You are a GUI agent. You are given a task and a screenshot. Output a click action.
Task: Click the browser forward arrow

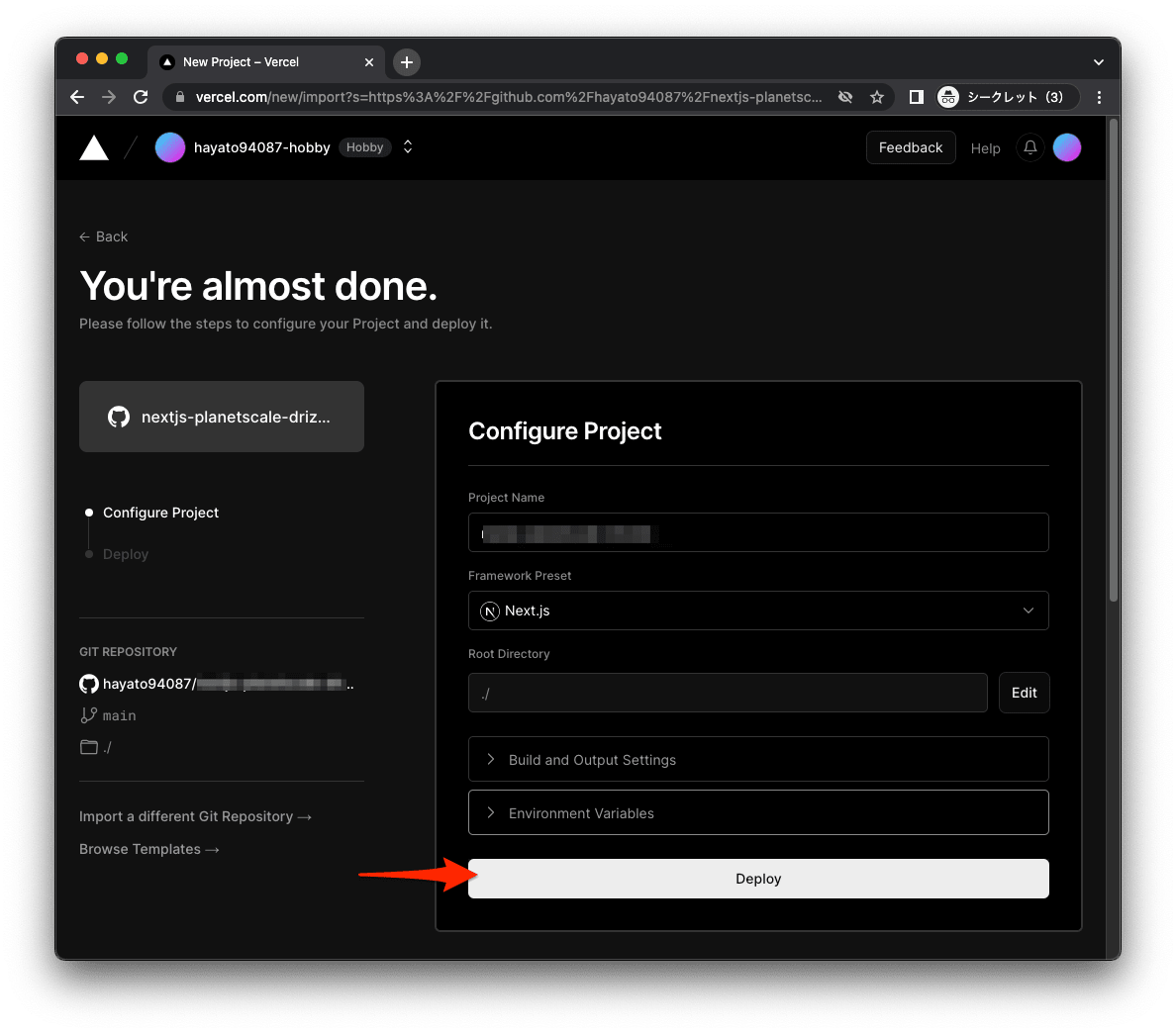tap(109, 97)
